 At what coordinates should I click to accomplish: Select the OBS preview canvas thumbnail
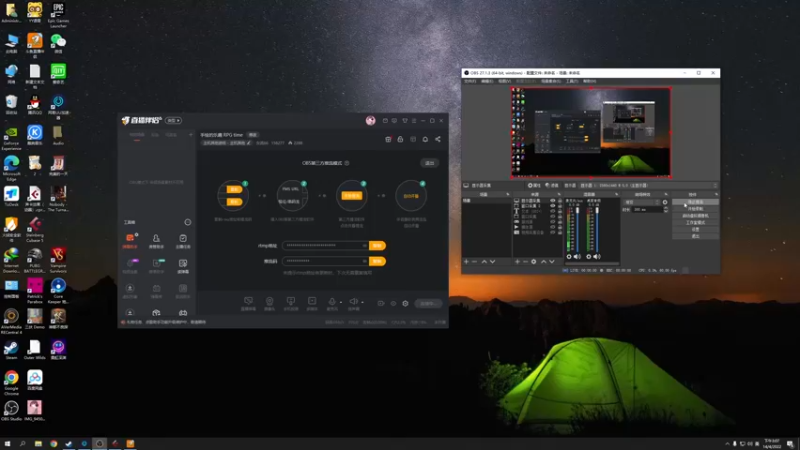tap(591, 133)
